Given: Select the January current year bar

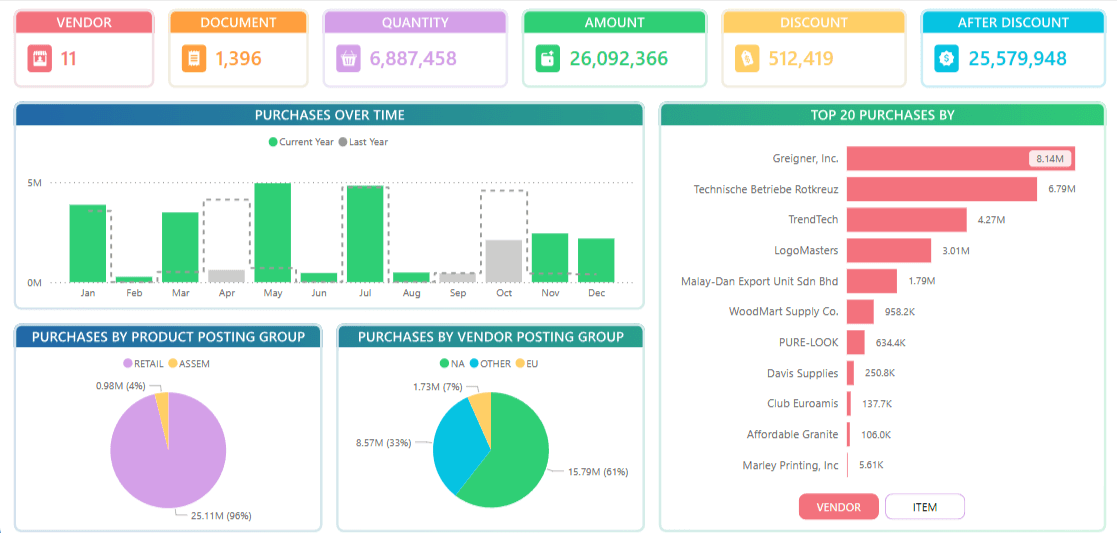Looking at the screenshot, I should tap(88, 244).
